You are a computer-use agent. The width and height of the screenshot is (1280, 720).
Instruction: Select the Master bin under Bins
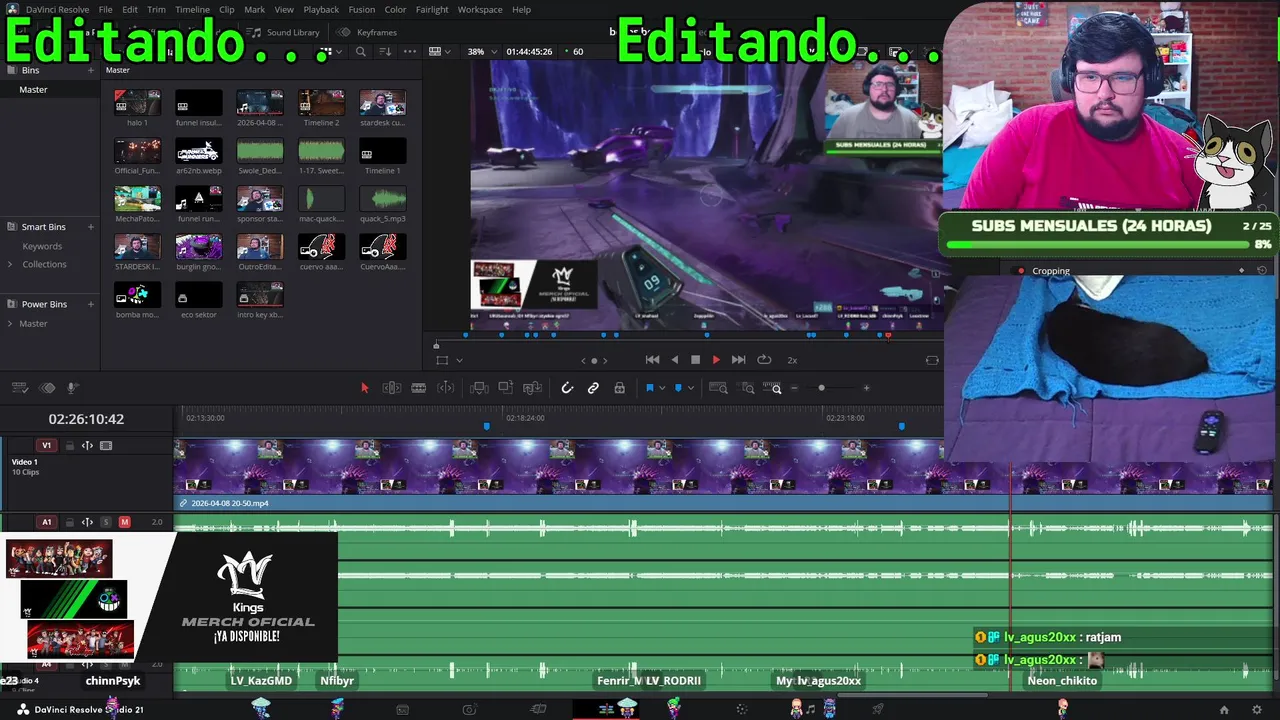click(x=33, y=90)
